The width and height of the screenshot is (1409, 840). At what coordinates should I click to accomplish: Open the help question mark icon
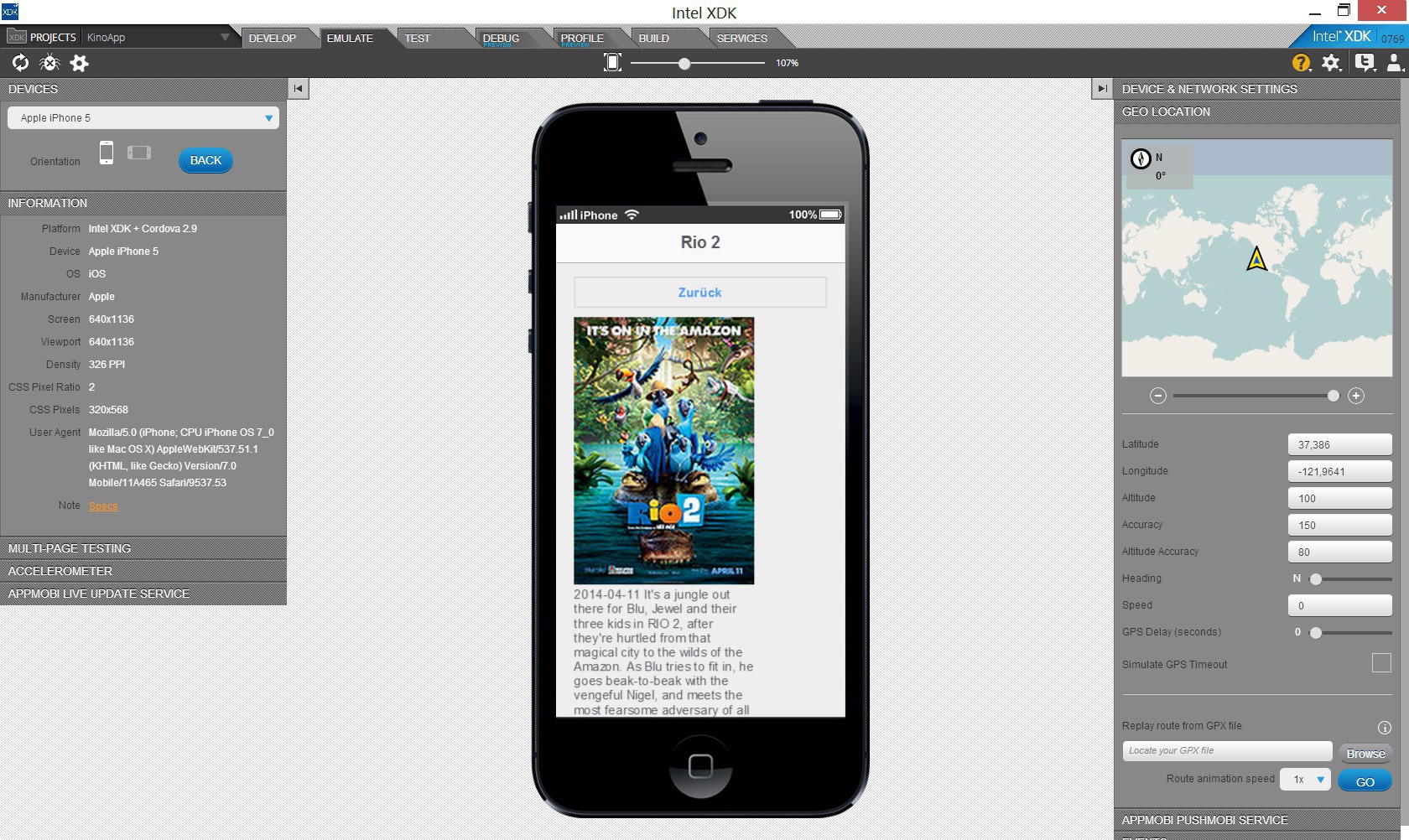click(x=1301, y=63)
